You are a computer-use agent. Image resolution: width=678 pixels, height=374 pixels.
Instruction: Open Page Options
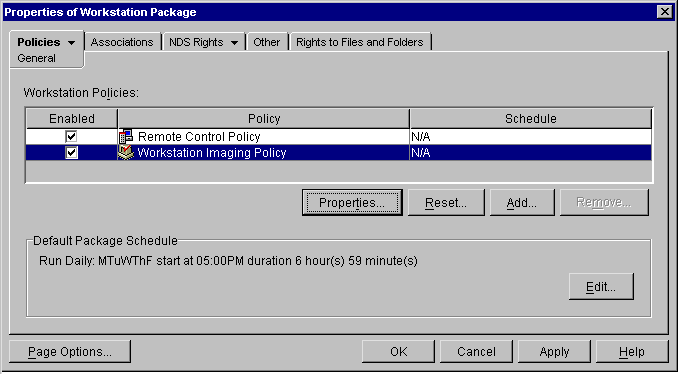[70, 352]
